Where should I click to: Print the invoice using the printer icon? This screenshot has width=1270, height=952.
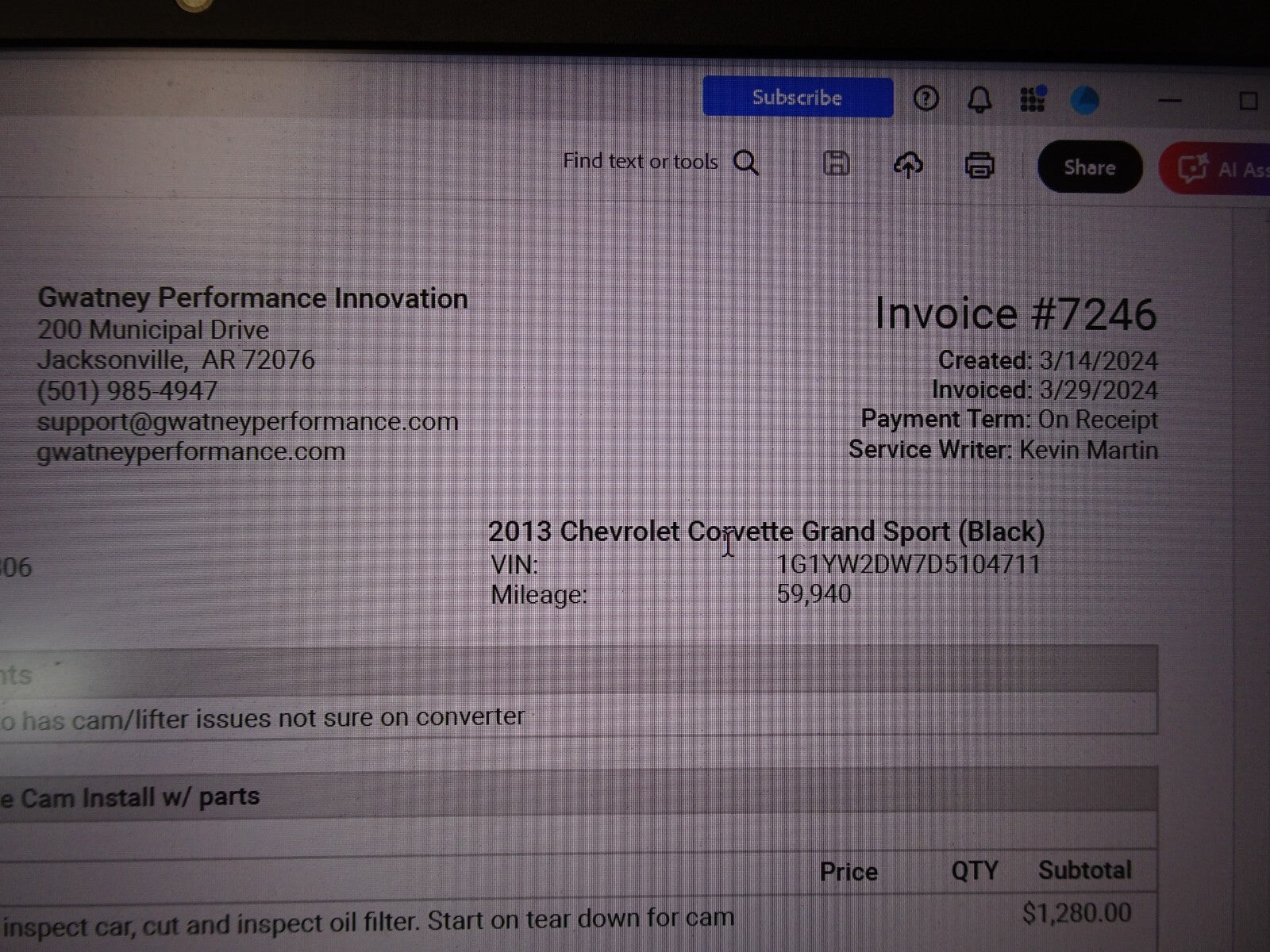pyautogui.click(x=979, y=166)
